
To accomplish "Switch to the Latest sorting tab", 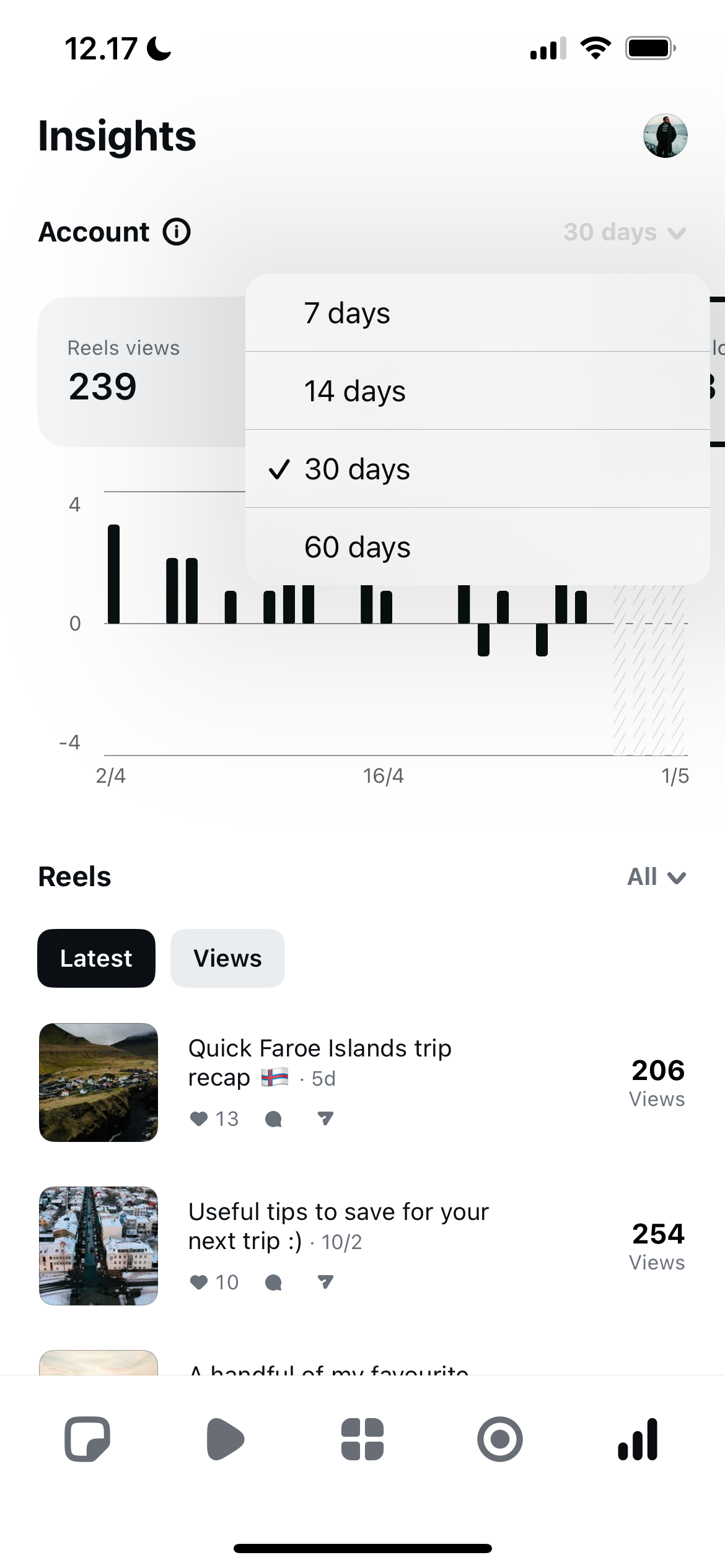I will pyautogui.click(x=96, y=958).
